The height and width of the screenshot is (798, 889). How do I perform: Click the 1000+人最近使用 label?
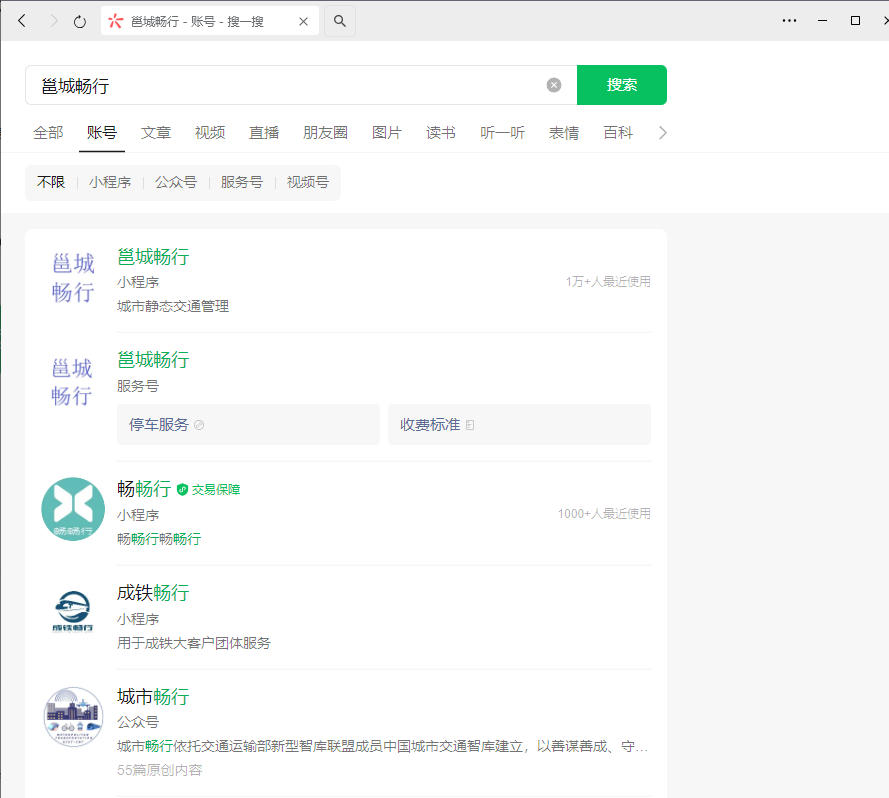coord(604,514)
